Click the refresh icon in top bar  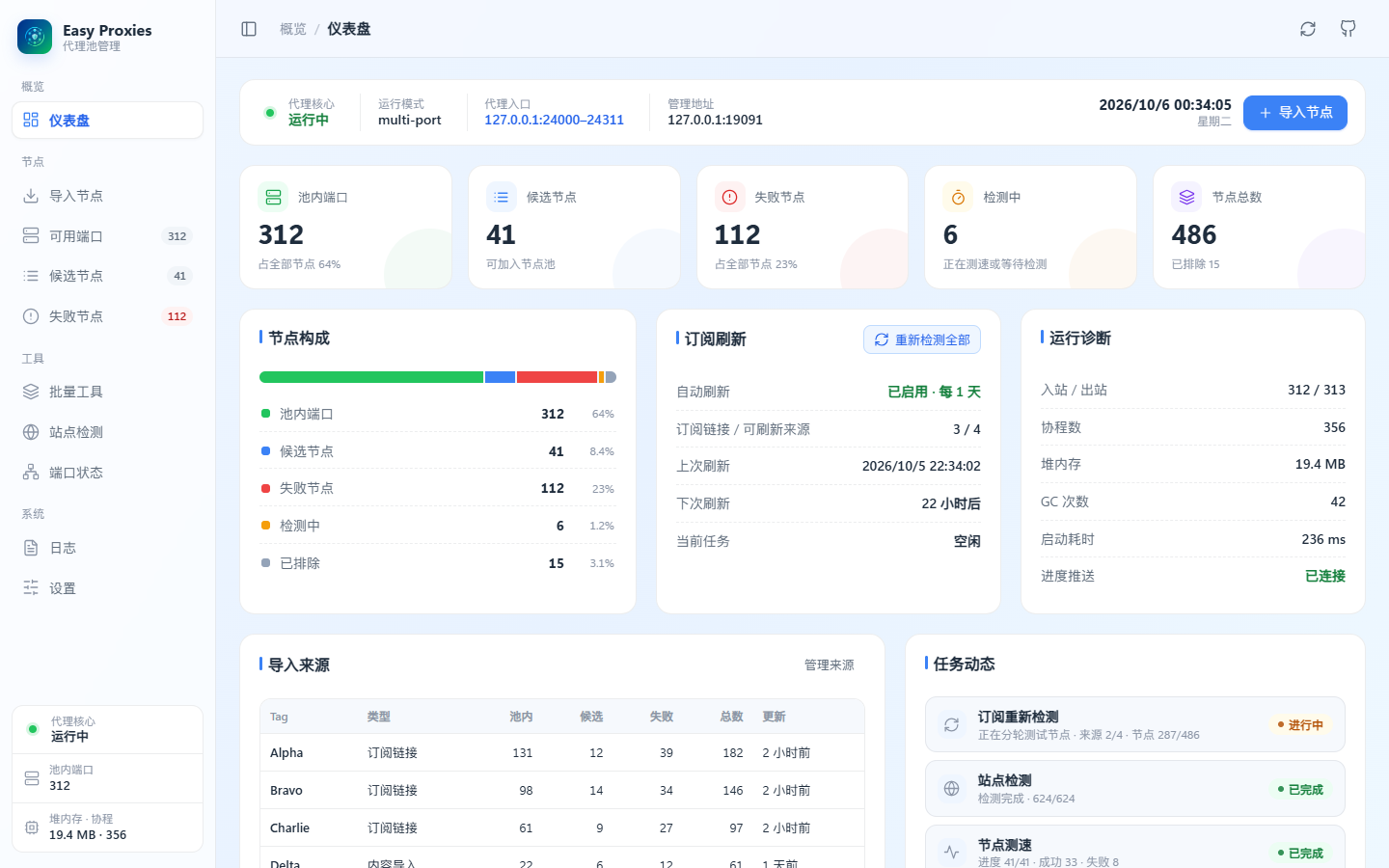point(1308,29)
